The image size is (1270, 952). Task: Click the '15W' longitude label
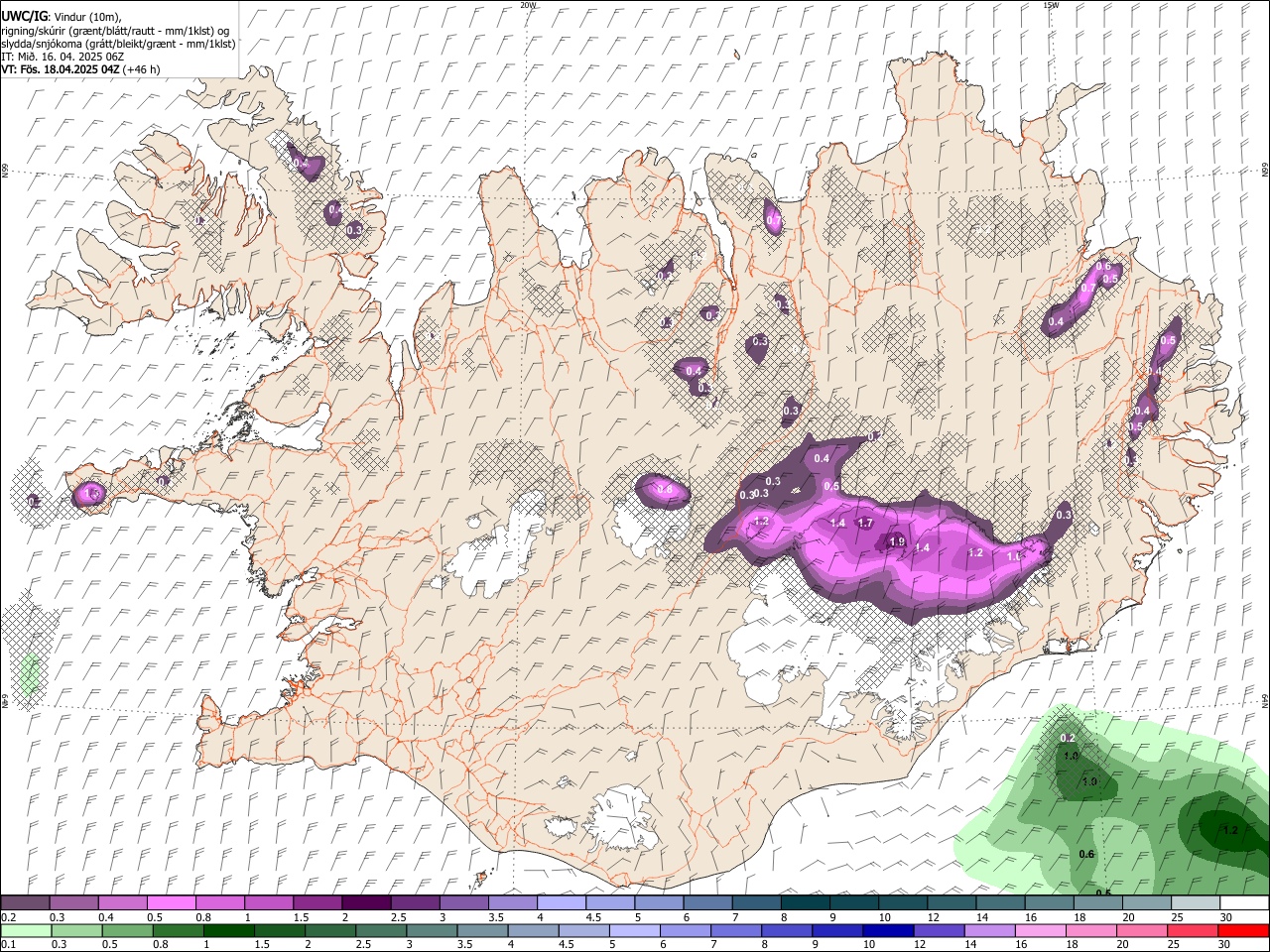[x=1051, y=5]
